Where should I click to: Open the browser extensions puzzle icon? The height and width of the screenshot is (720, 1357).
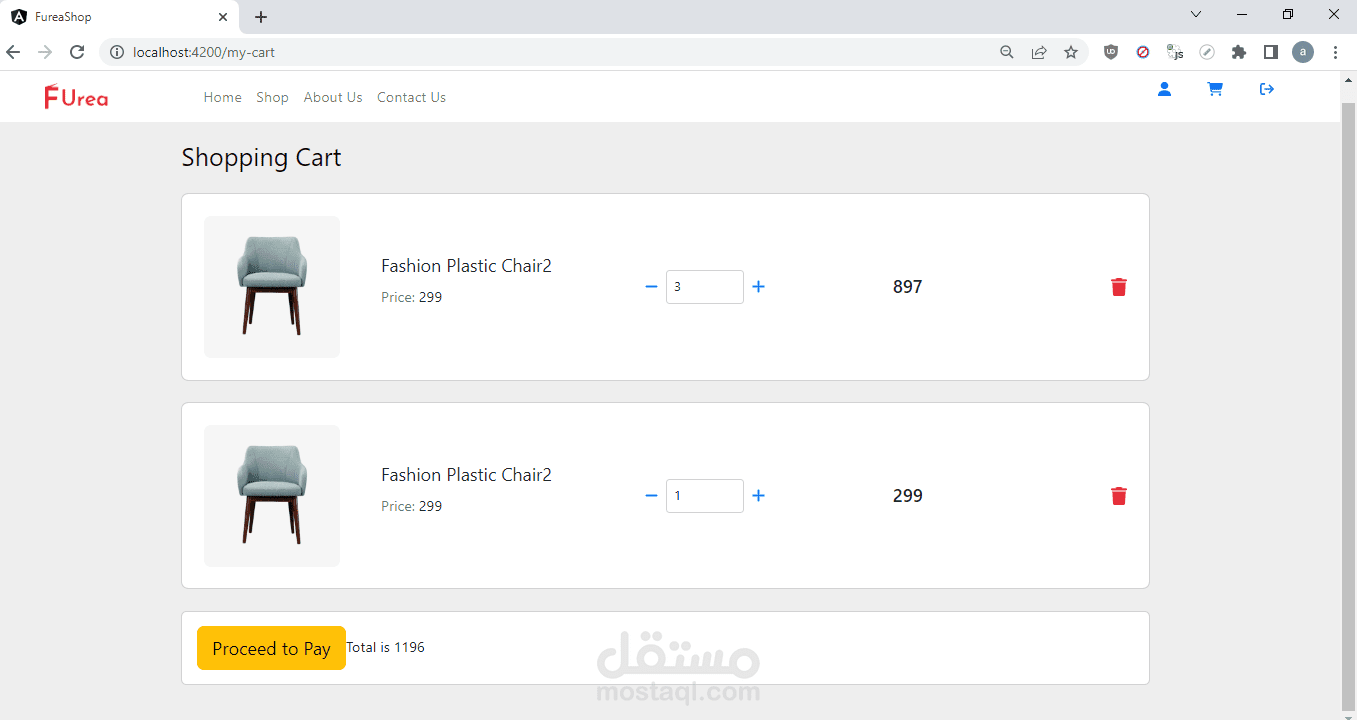(1239, 52)
